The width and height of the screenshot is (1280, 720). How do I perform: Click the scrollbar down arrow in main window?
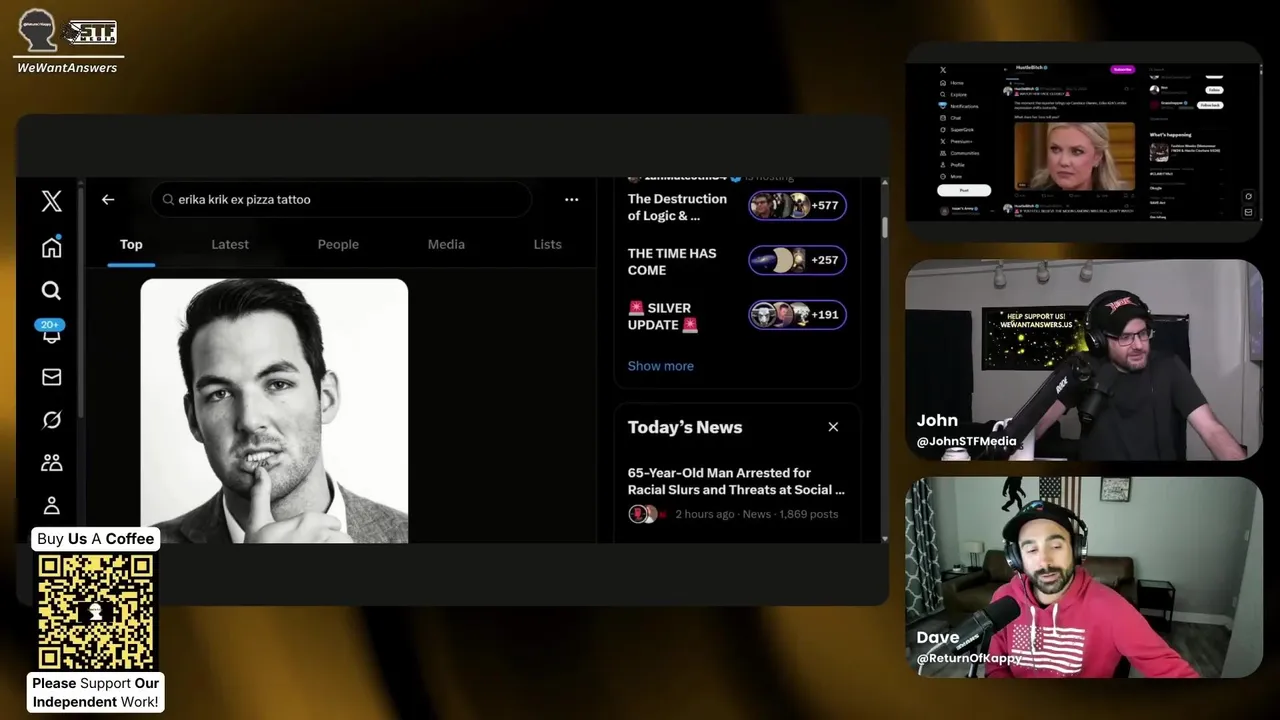pos(884,538)
